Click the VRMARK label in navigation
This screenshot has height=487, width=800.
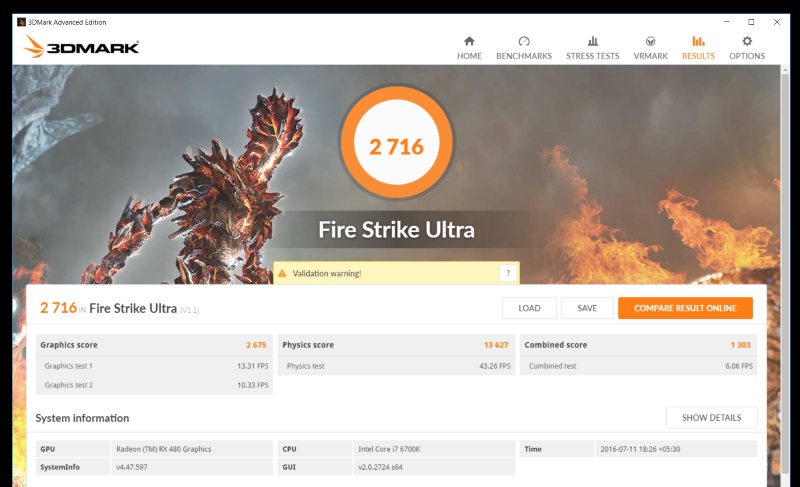[x=651, y=56]
